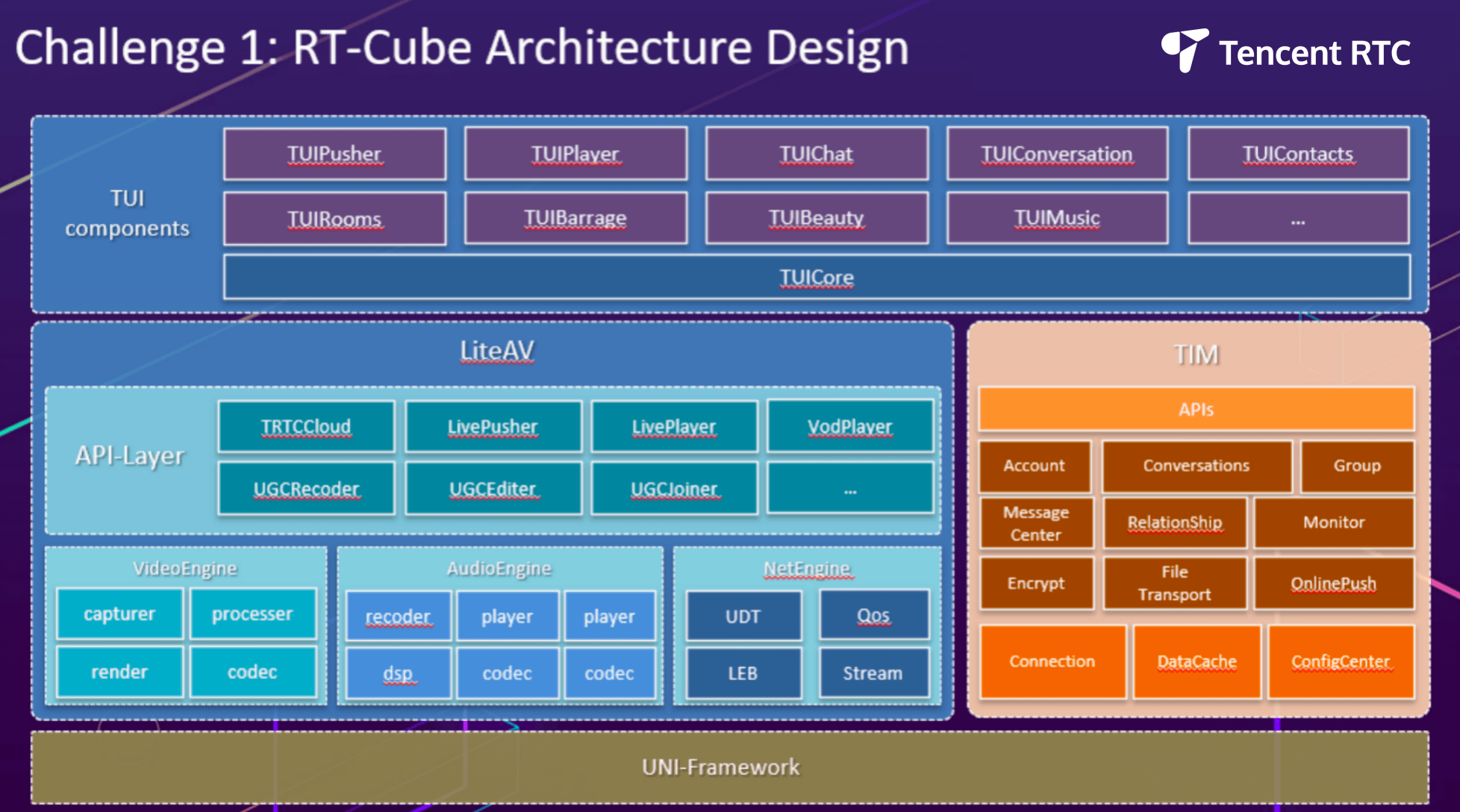1460x812 pixels.
Task: Click the orange Connection box
Action: pos(1052,662)
